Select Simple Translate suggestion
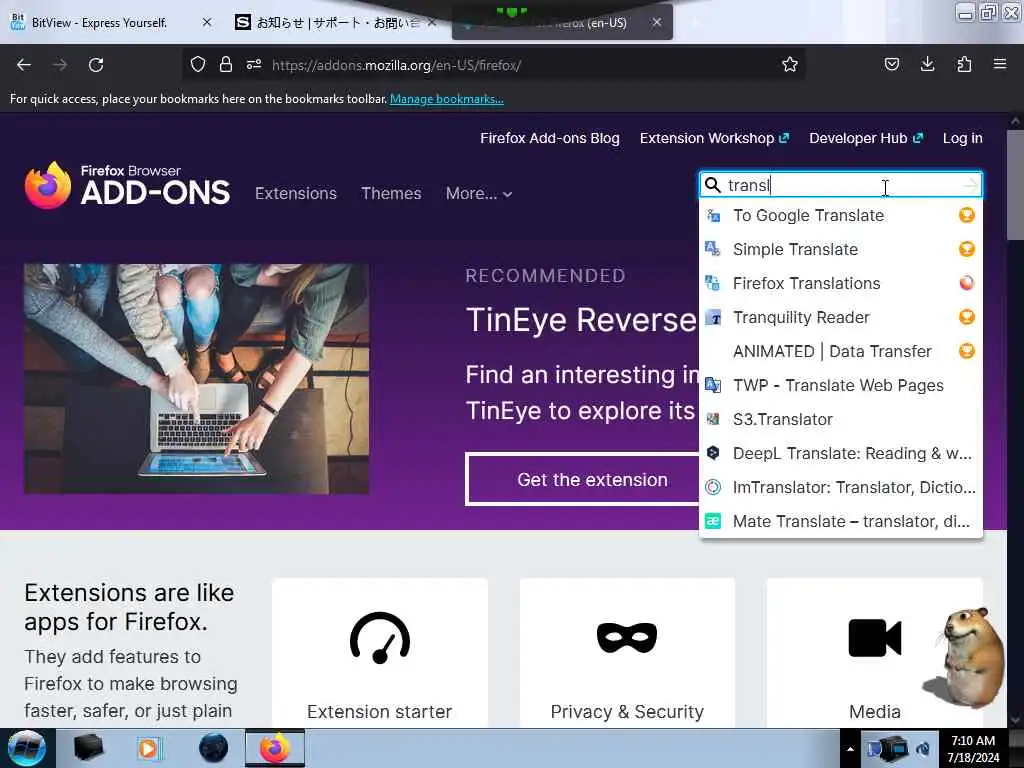Viewport: 1024px width, 768px height. (840, 249)
